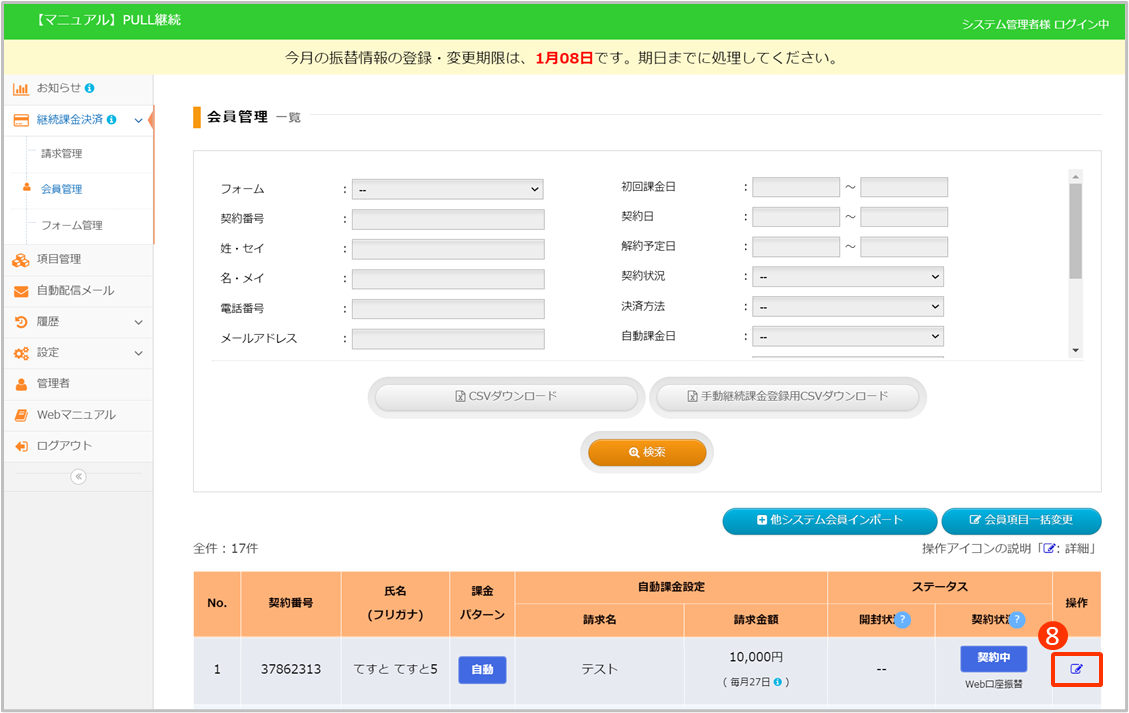1129x713 pixels.
Task: Collapse sidebar with double-chevron icon
Action: click(78, 477)
